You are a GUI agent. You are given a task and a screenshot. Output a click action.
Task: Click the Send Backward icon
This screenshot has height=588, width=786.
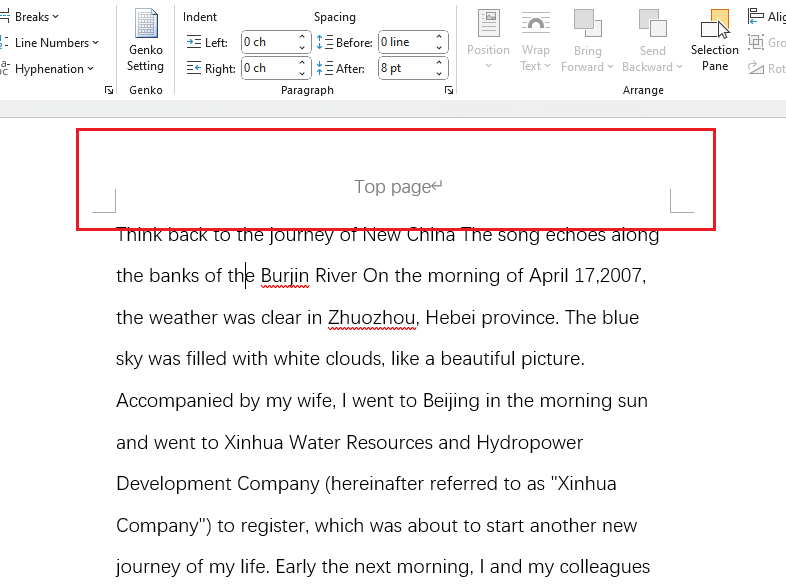point(652,23)
